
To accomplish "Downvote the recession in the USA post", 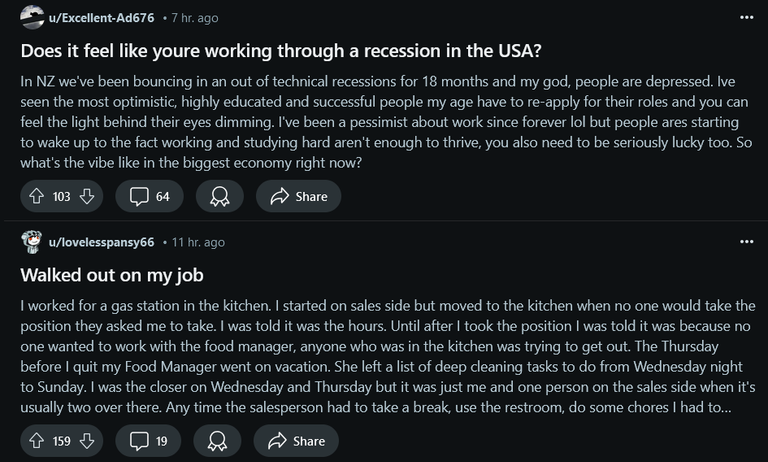I will (x=87, y=196).
